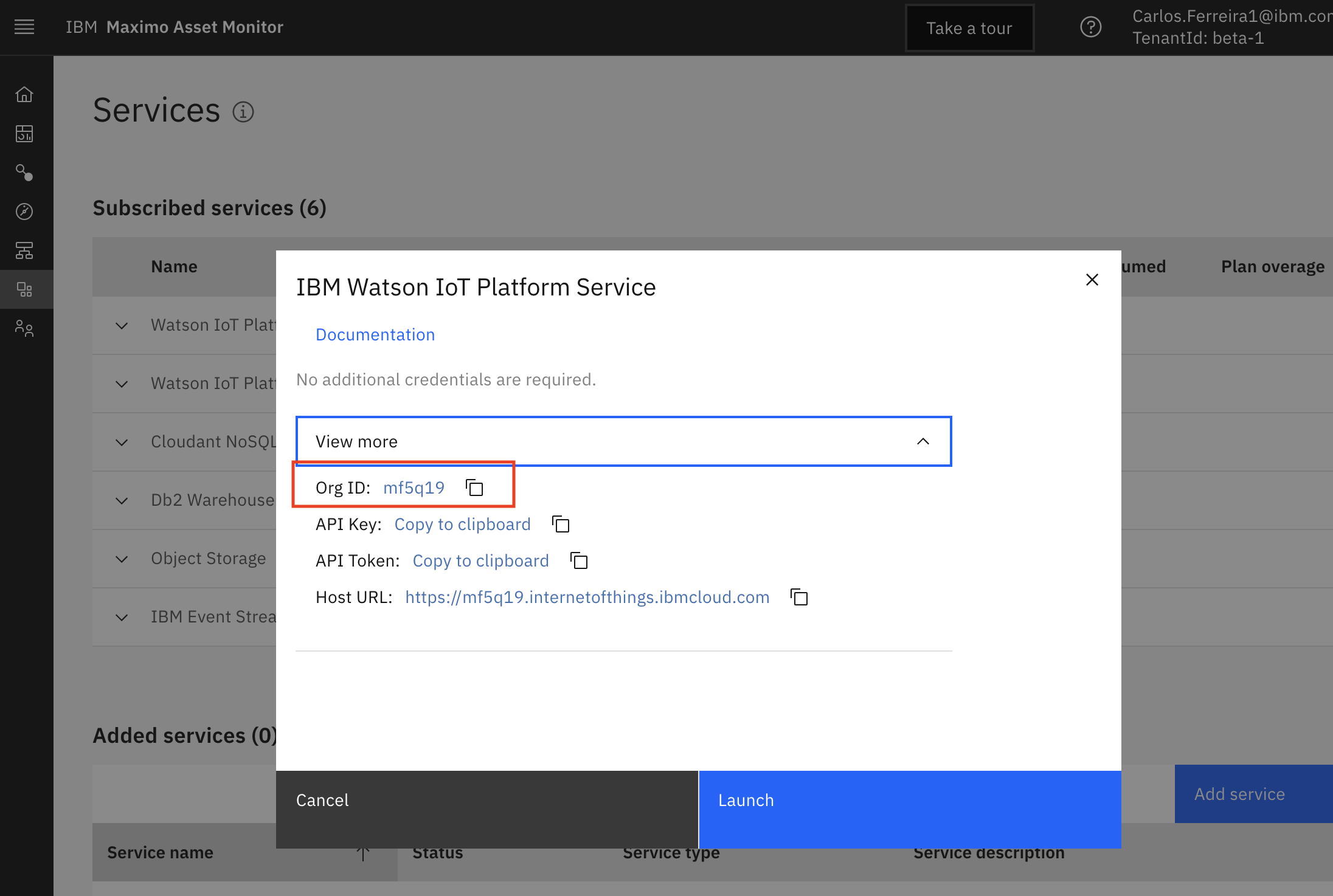Open the Connect devices sidebar icon
The width and height of the screenshot is (1333, 896).
24,250
